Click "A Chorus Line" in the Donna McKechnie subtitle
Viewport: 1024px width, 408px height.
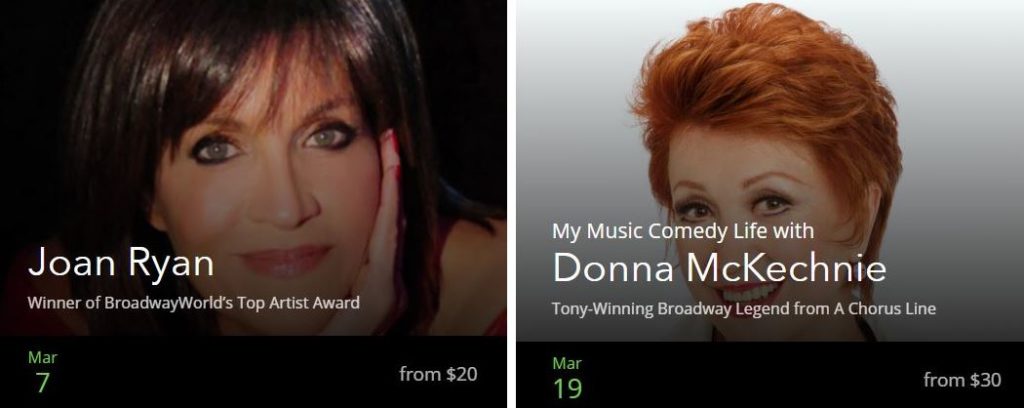tap(885, 308)
